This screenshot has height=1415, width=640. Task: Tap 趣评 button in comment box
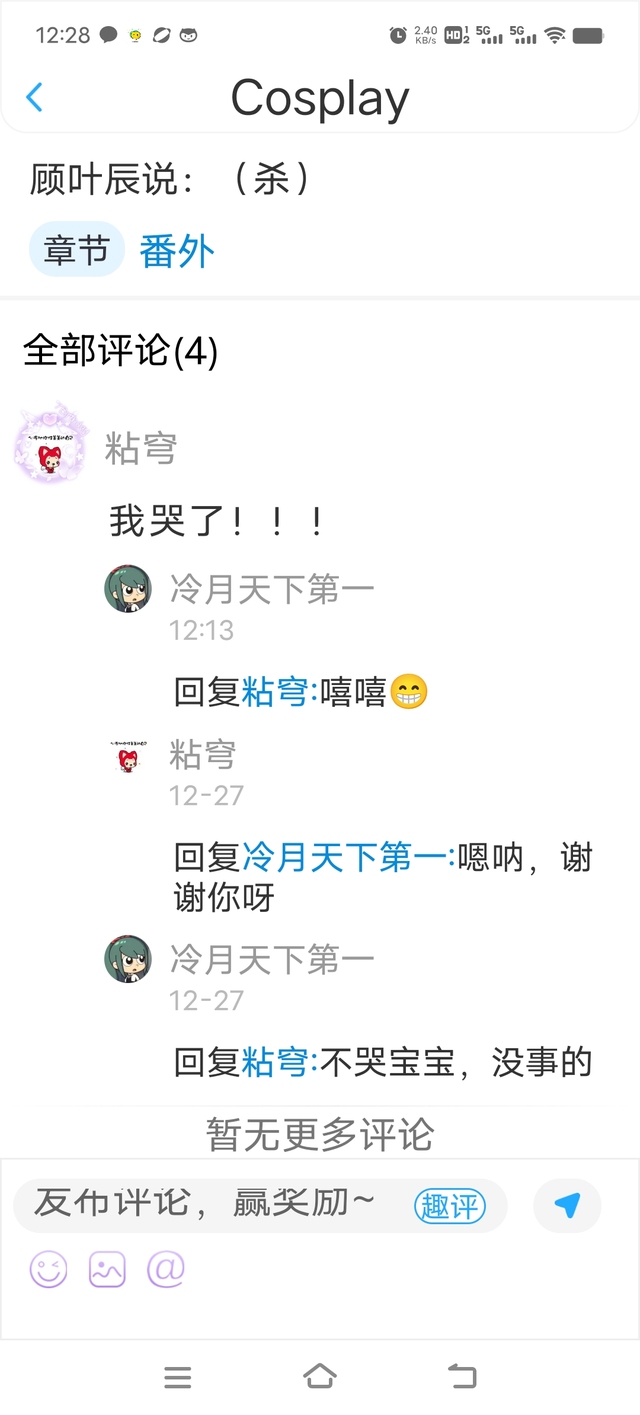pos(450,1206)
